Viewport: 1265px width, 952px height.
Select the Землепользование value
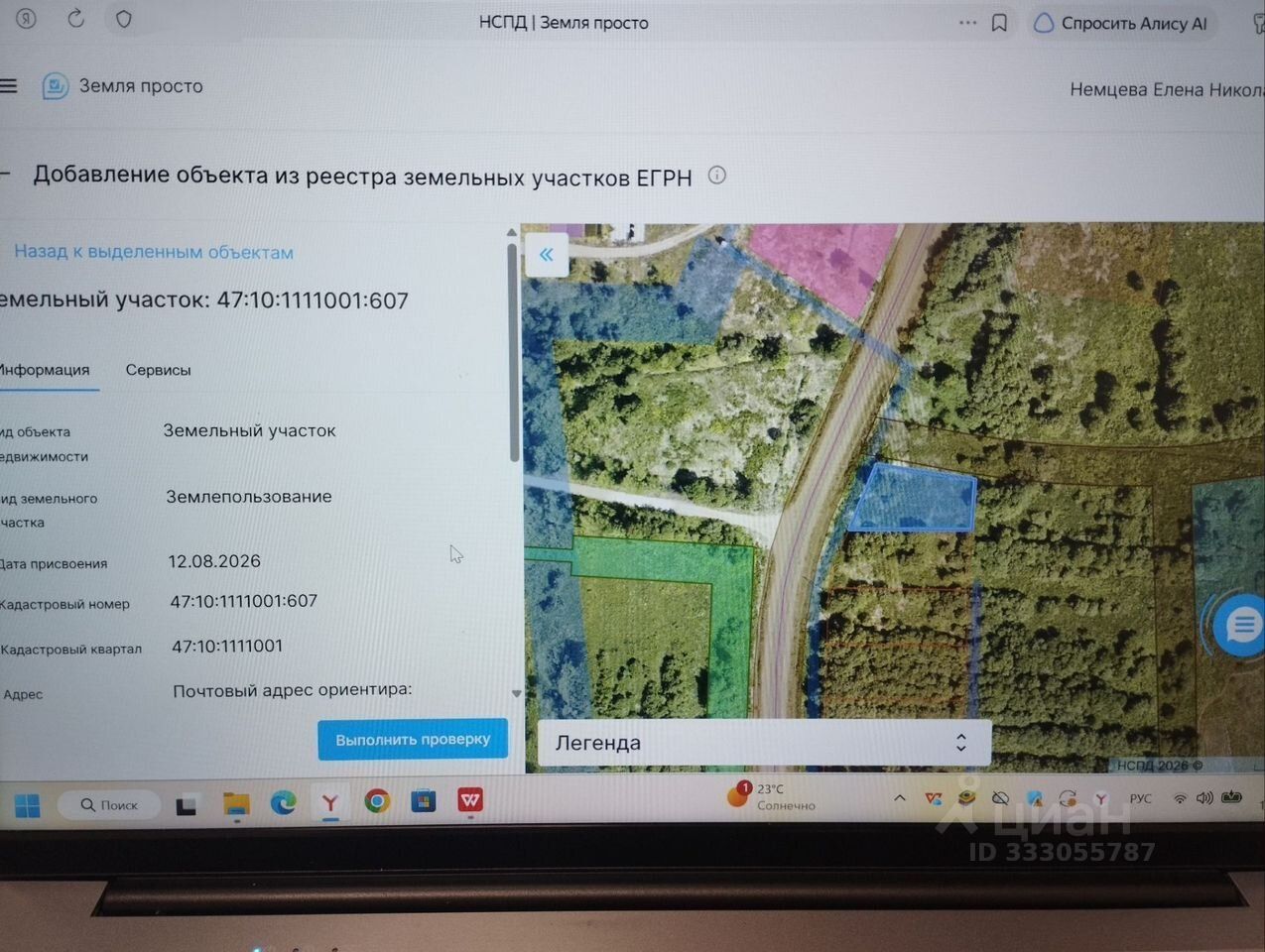249,496
